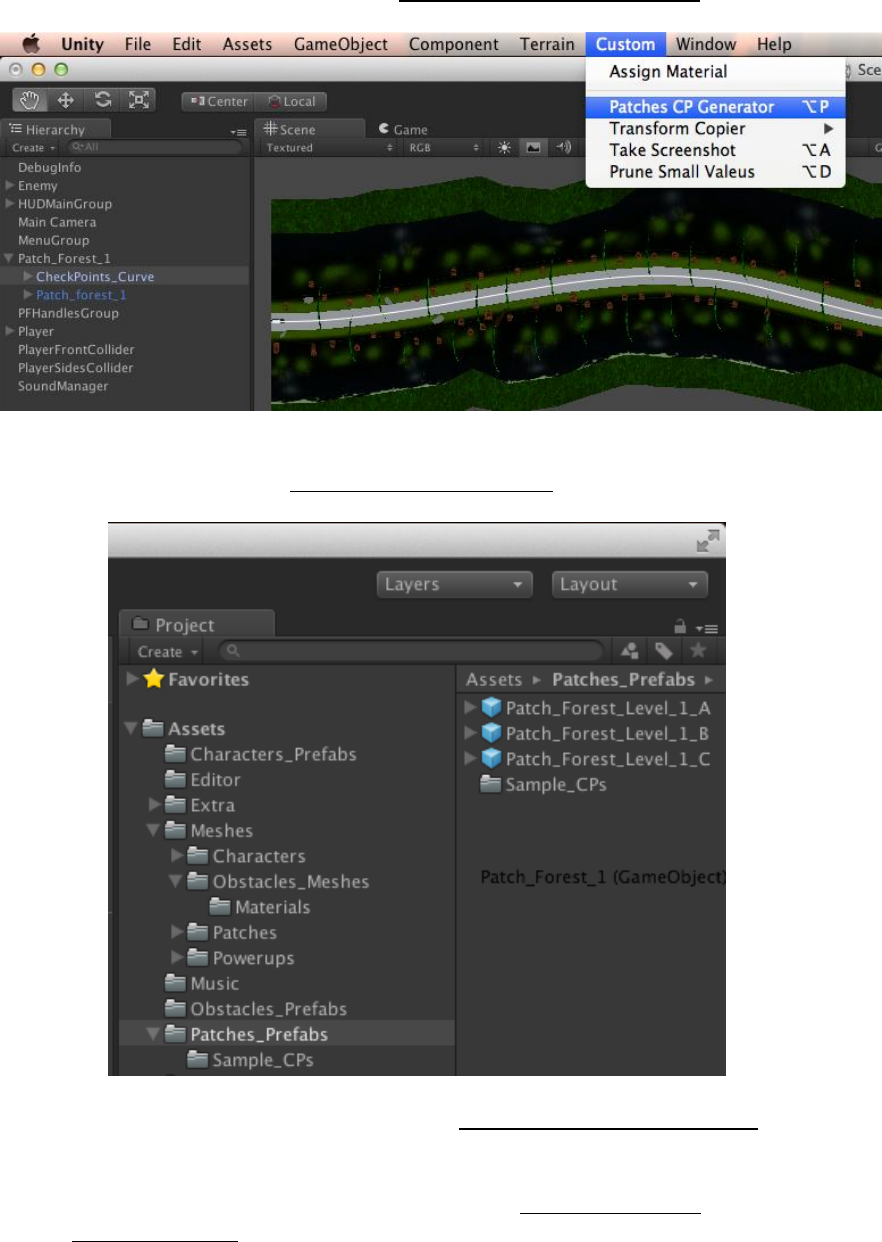
Task: Choose Prune Small Valeus entry
Action: pyautogui.click(x=715, y=172)
